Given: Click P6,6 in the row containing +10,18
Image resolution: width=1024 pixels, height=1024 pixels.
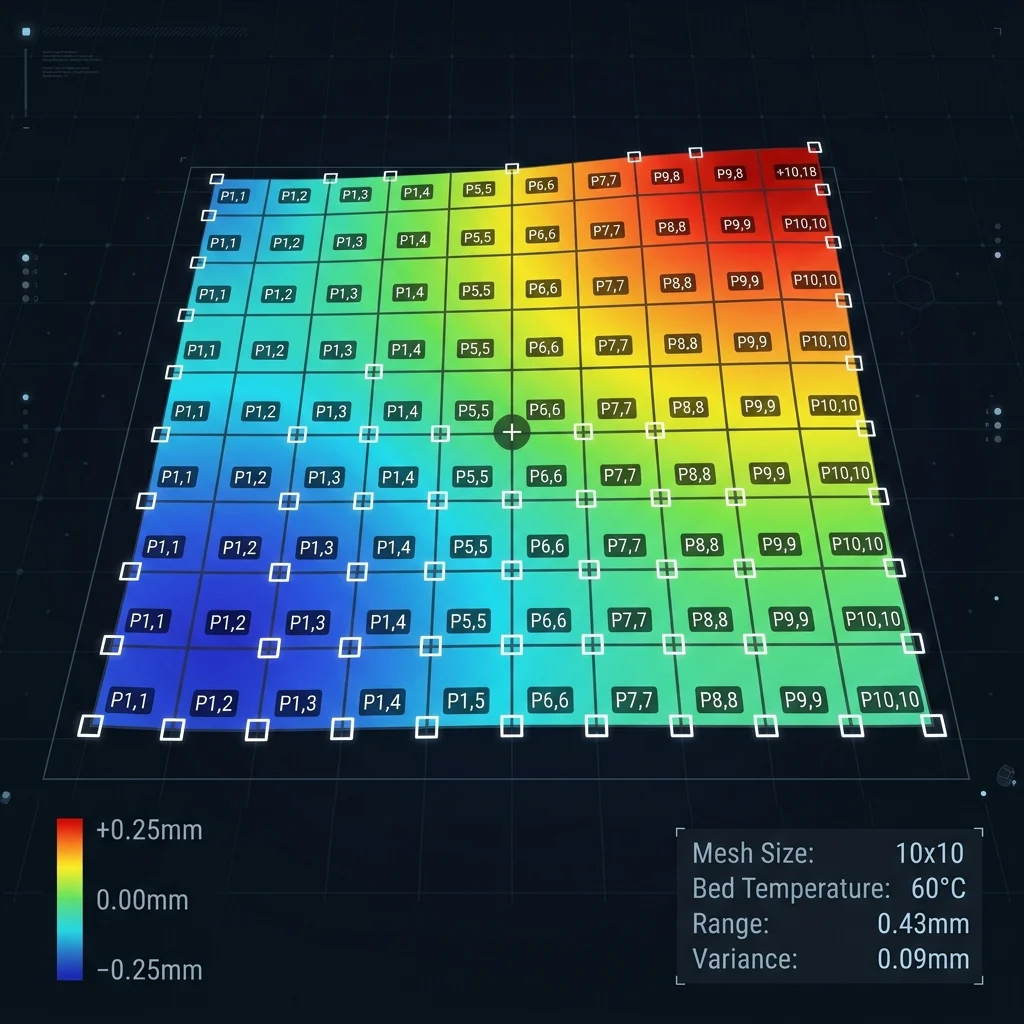Looking at the screenshot, I should click(x=541, y=185).
